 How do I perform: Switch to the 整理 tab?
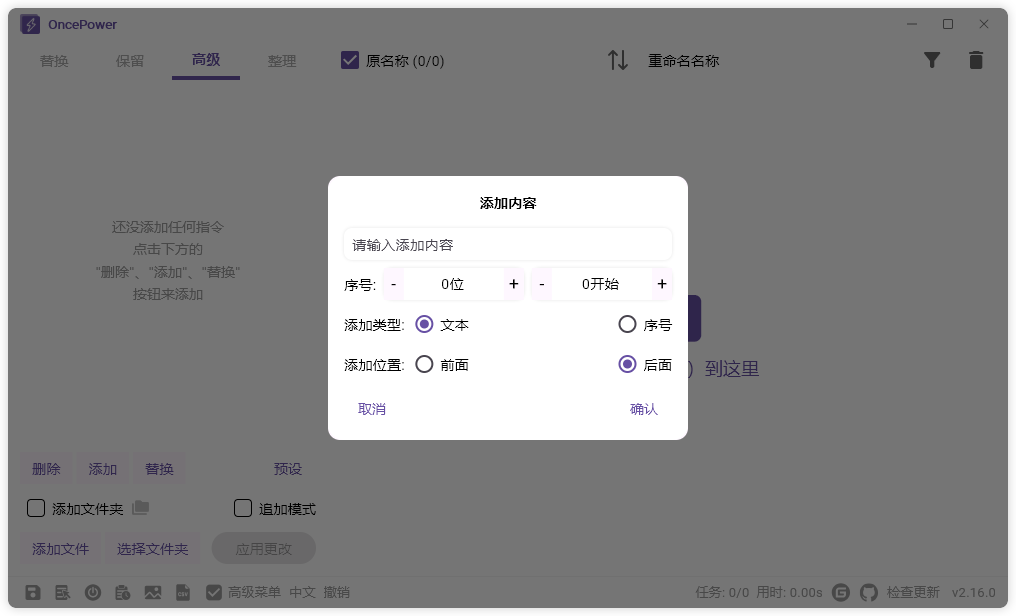[282, 60]
